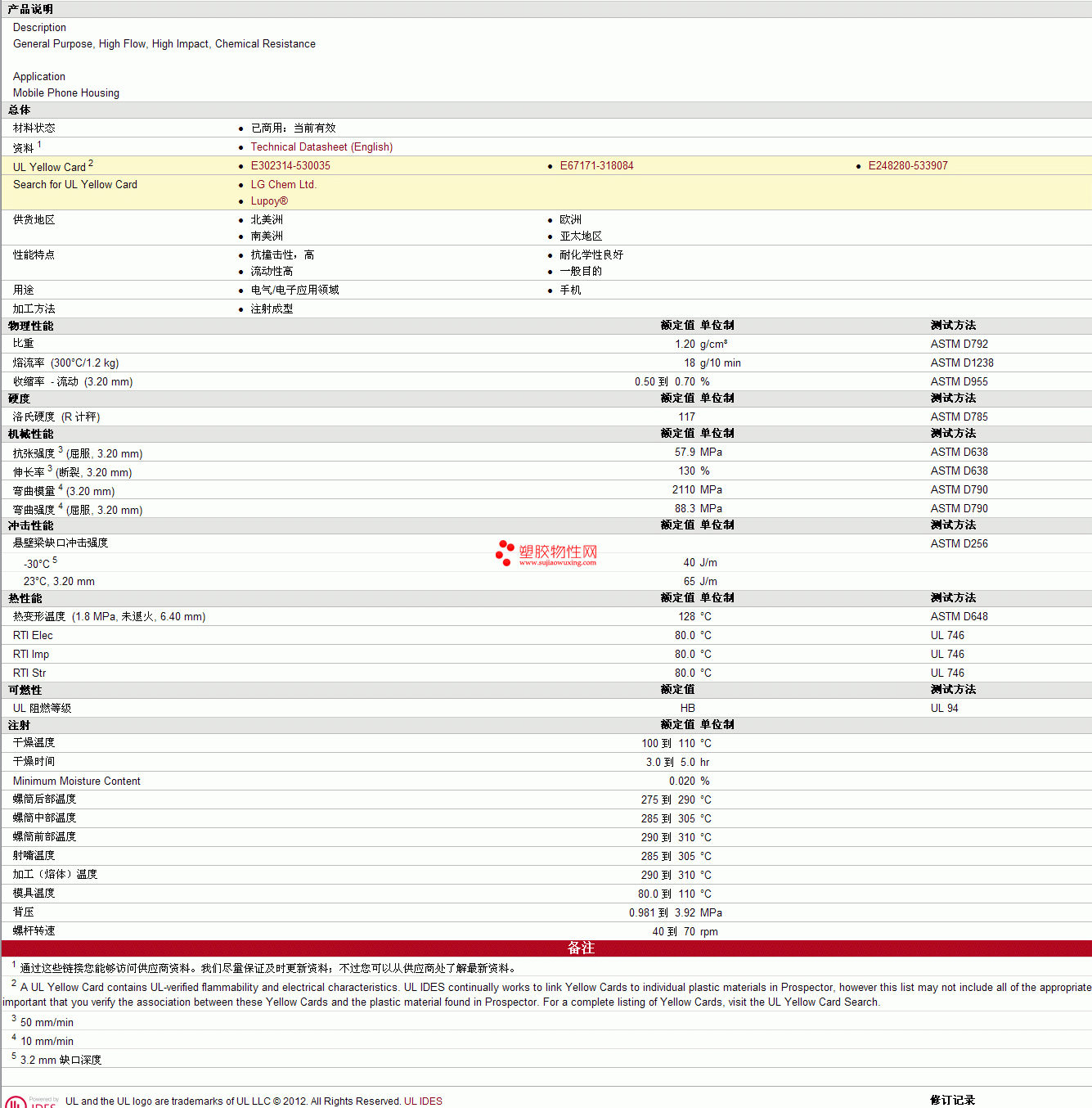Select the ASTM D256 test method cell

coord(959,544)
